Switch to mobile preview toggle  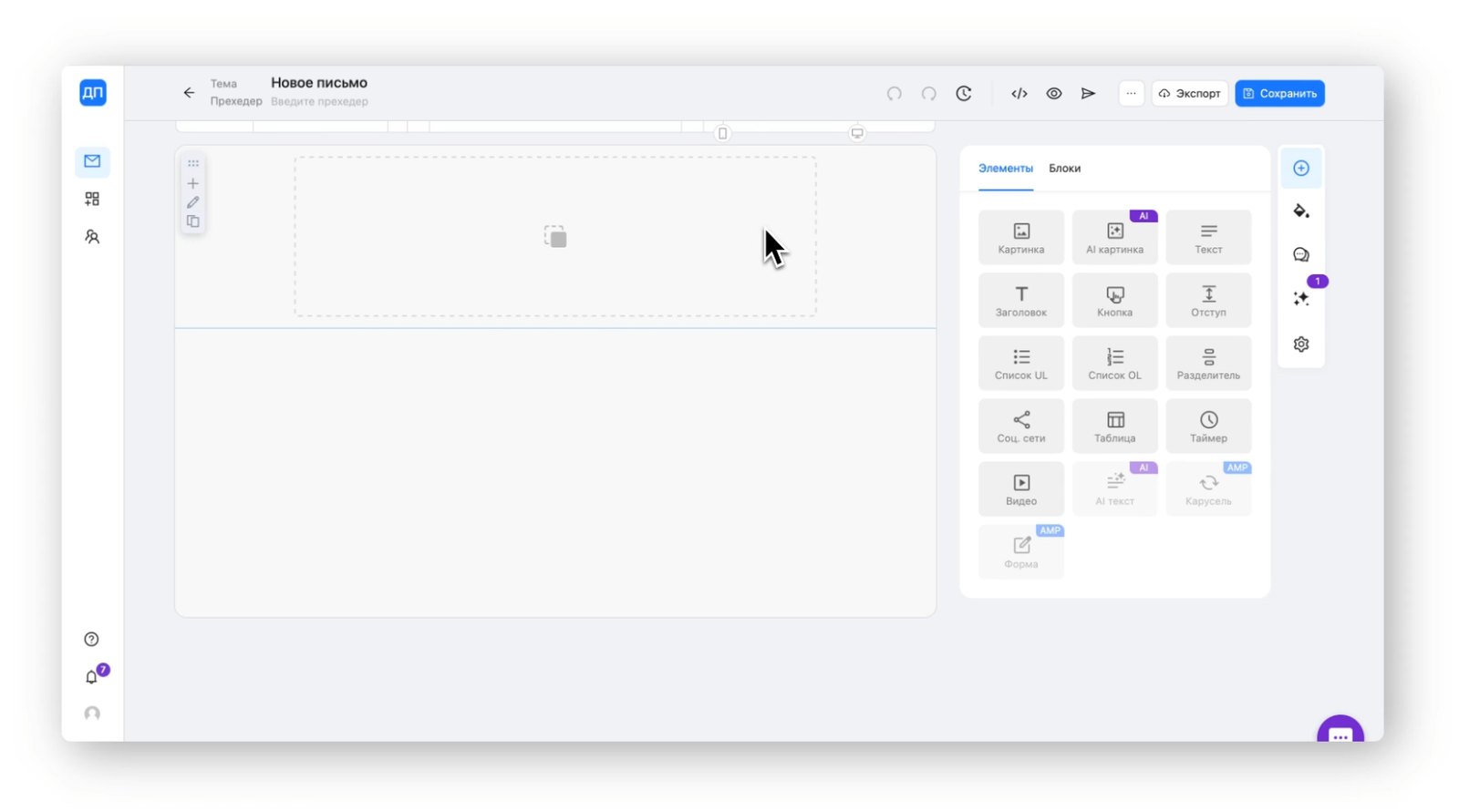pyautogui.click(x=722, y=133)
